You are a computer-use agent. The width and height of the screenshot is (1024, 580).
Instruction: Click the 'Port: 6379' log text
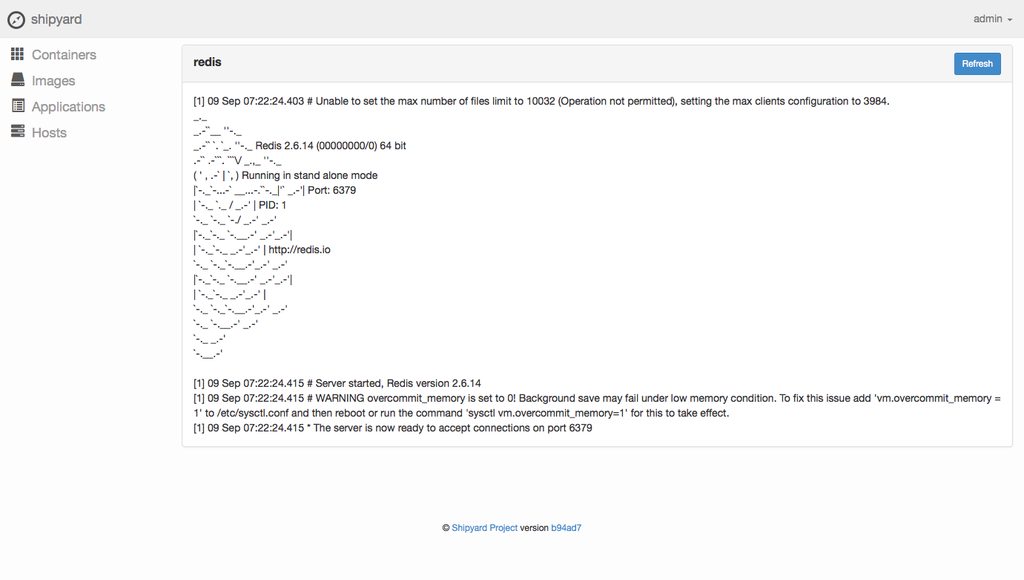332,190
